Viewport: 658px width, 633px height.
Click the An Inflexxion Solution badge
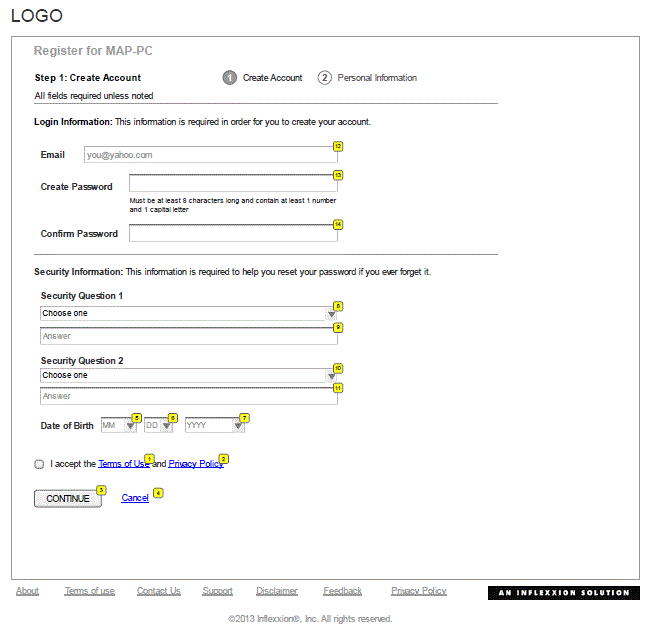(x=564, y=593)
